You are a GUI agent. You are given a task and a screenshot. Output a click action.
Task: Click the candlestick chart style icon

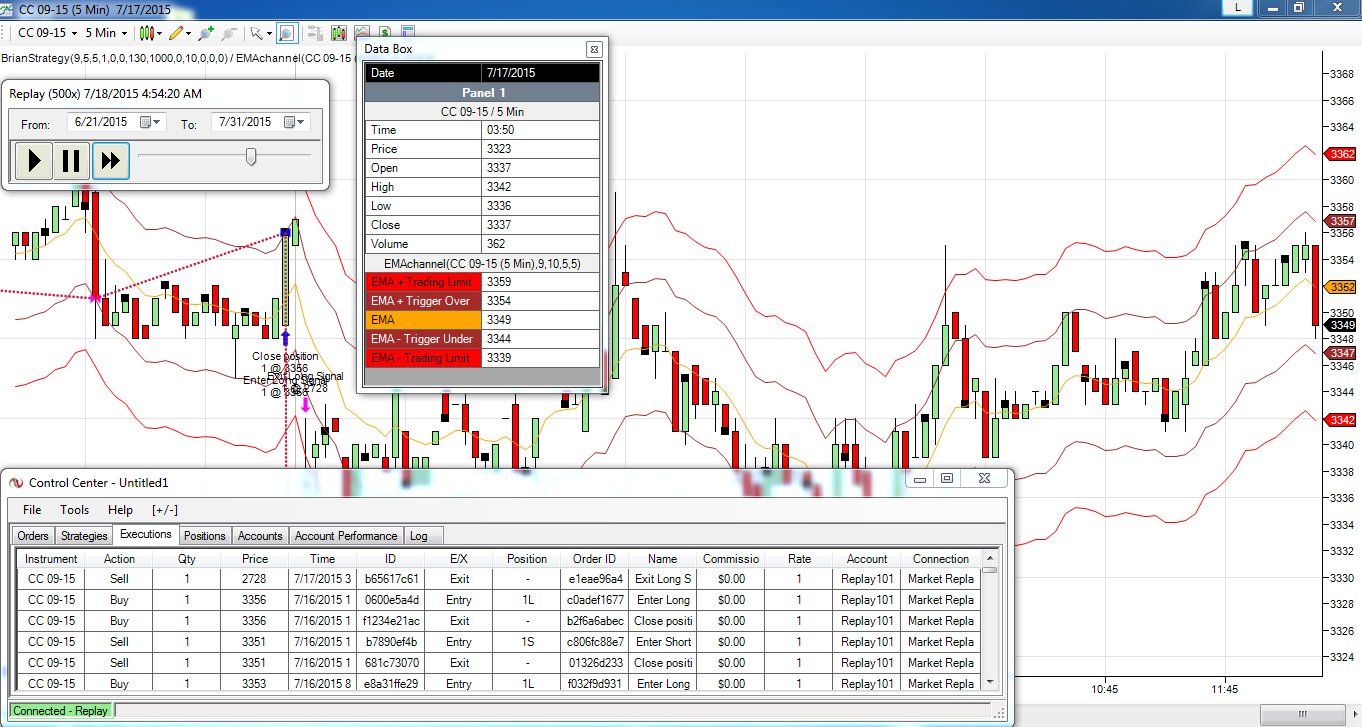click(147, 33)
